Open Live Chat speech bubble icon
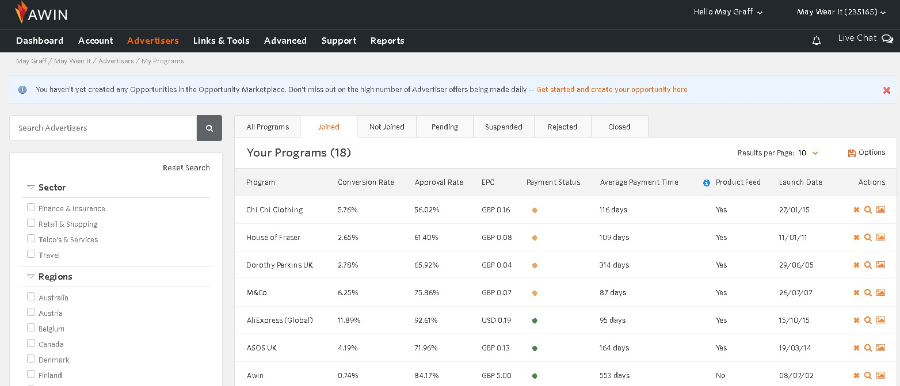The width and height of the screenshot is (900, 386). 887,39
